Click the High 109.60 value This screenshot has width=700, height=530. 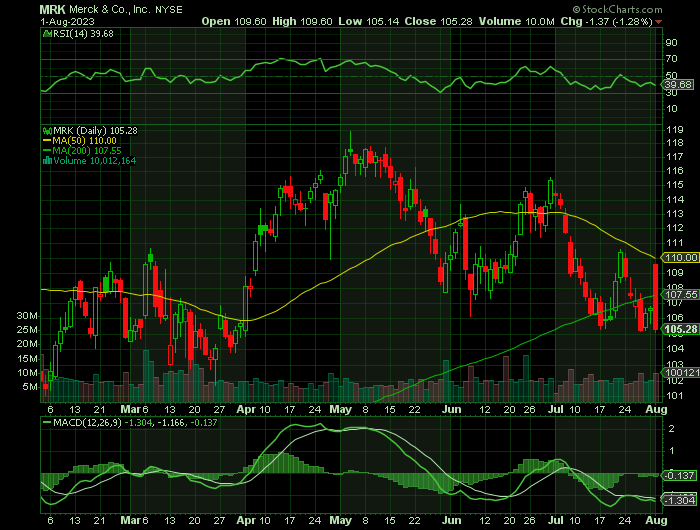click(302, 21)
